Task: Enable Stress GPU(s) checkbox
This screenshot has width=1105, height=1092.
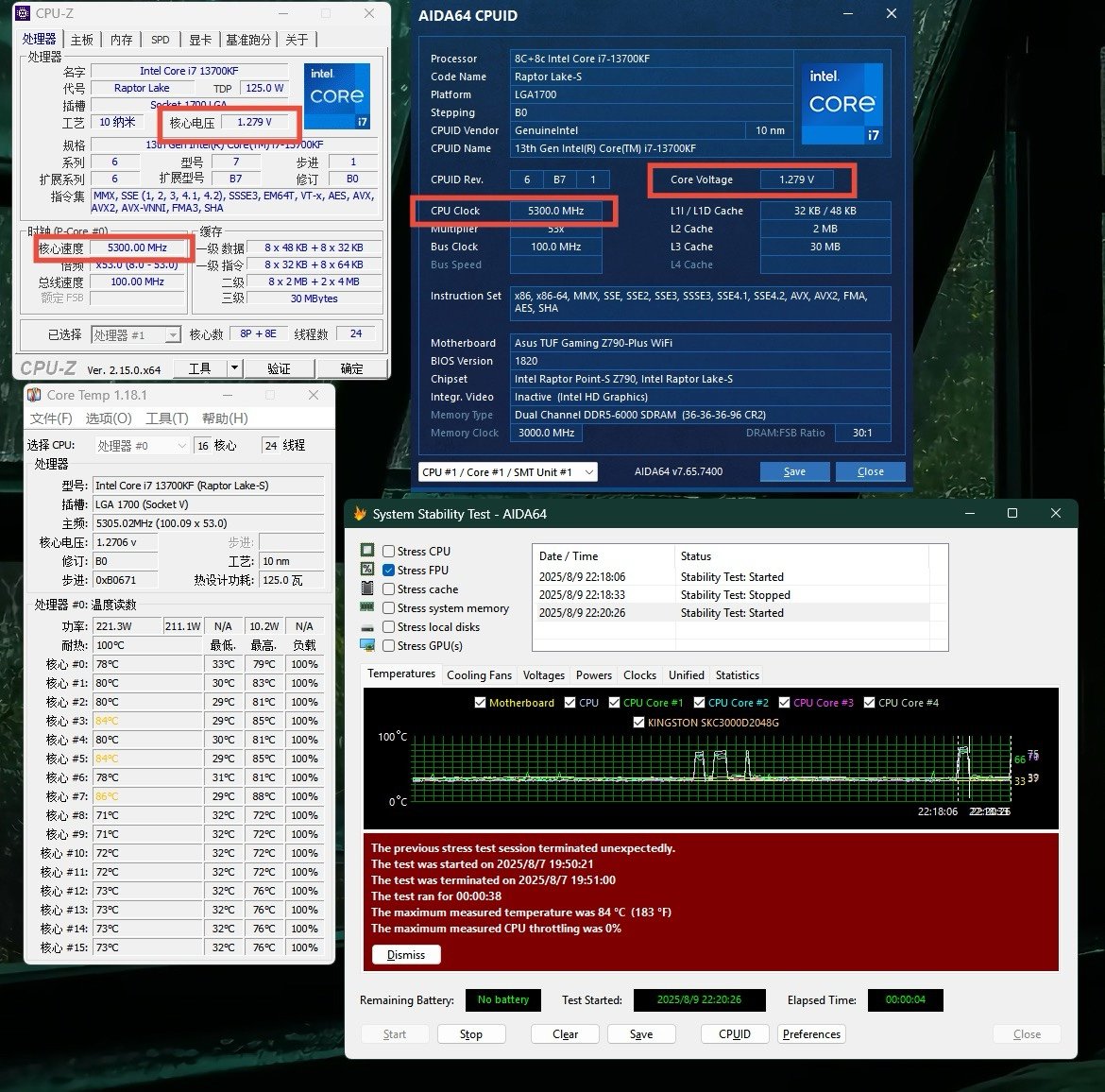Action: pos(388,645)
